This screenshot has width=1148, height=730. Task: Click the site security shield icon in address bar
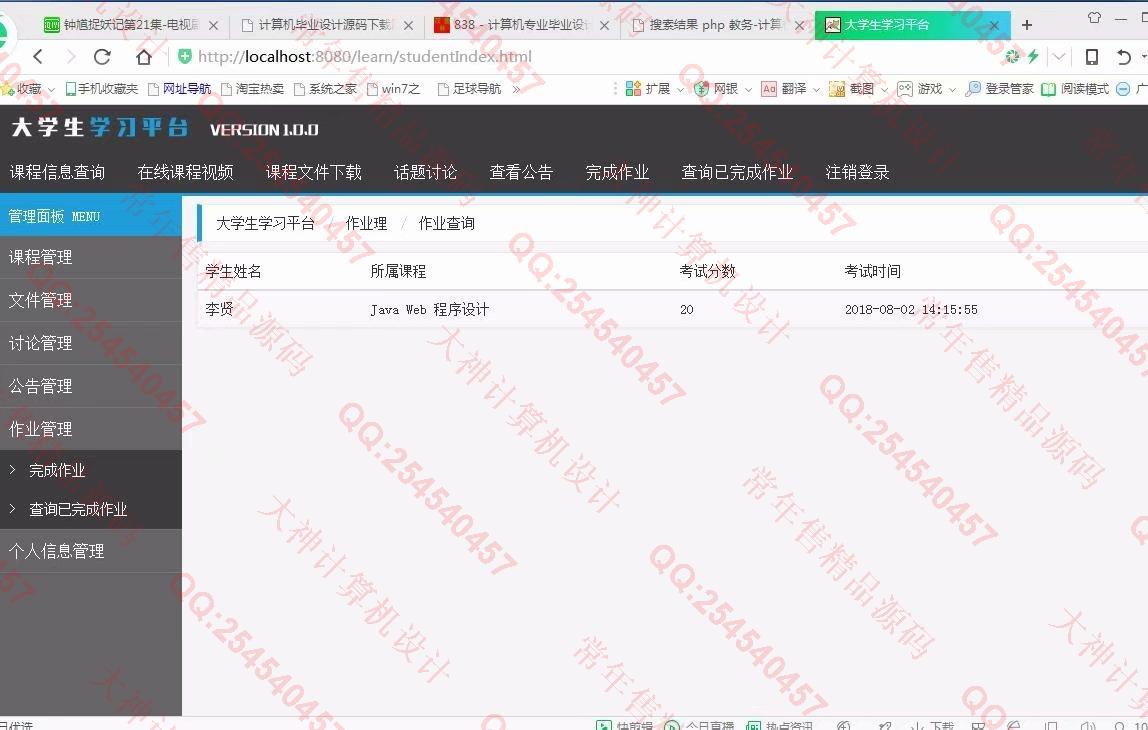[184, 56]
